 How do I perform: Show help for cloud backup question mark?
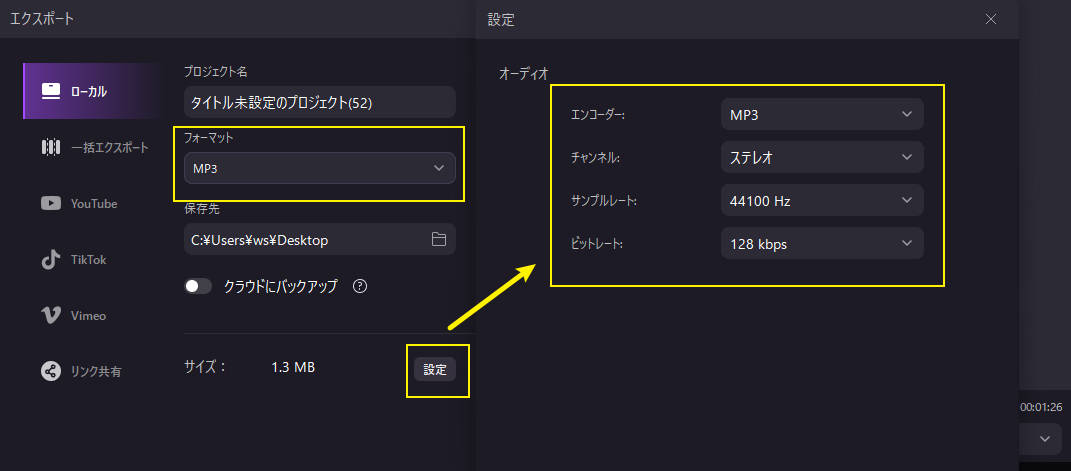point(360,287)
